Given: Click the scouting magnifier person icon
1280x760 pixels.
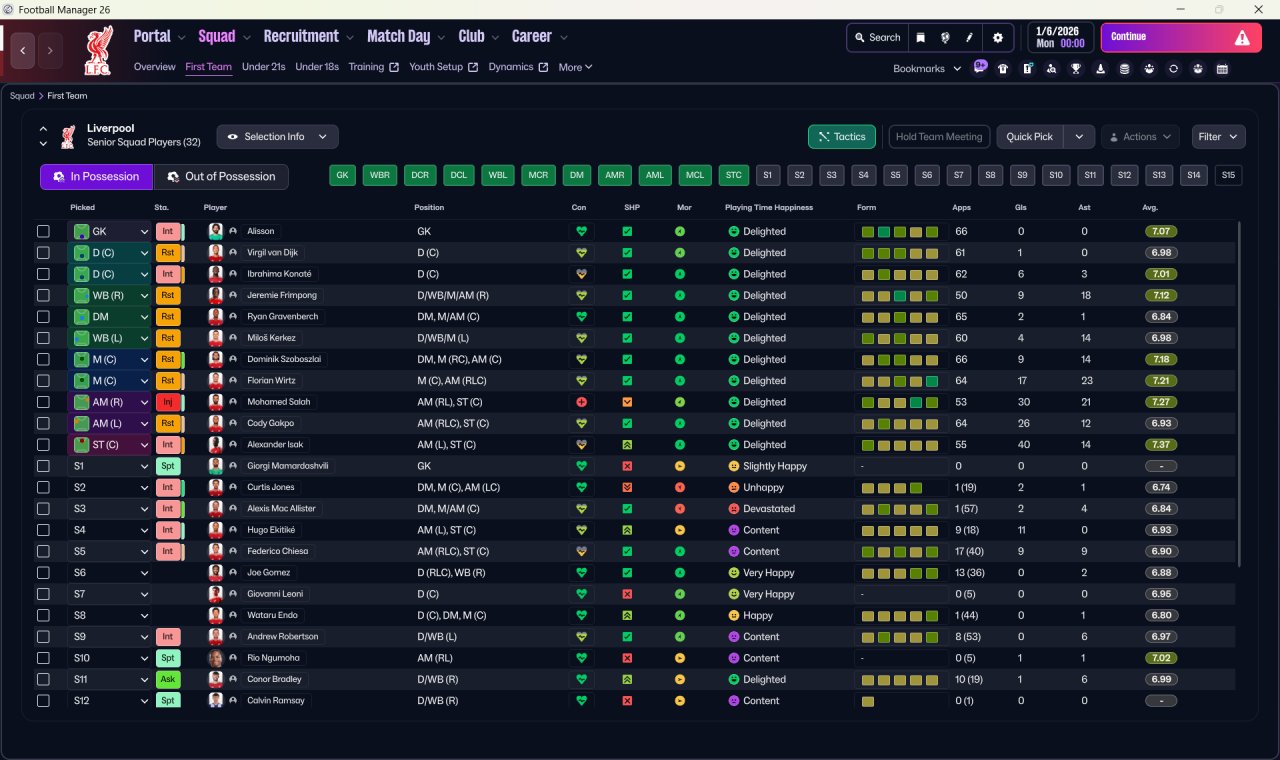Looking at the screenshot, I should pyautogui.click(x=1051, y=69).
